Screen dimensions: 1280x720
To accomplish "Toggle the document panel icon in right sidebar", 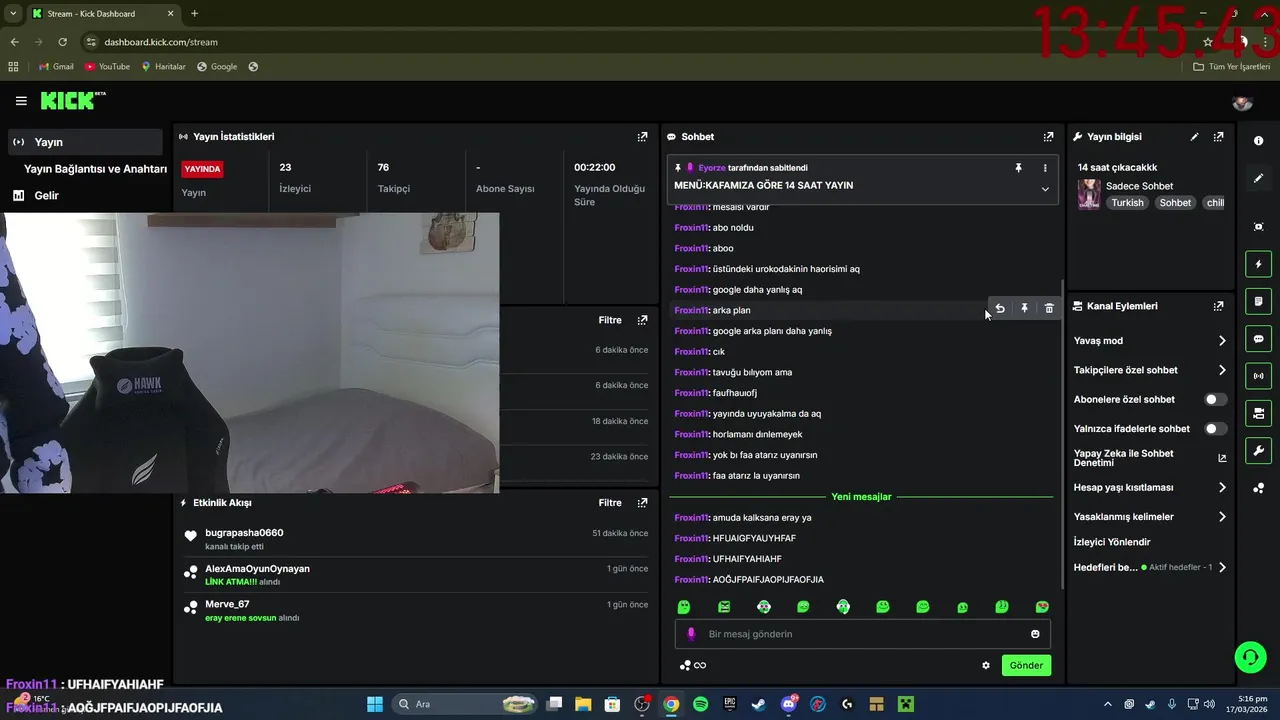I will [1258, 301].
